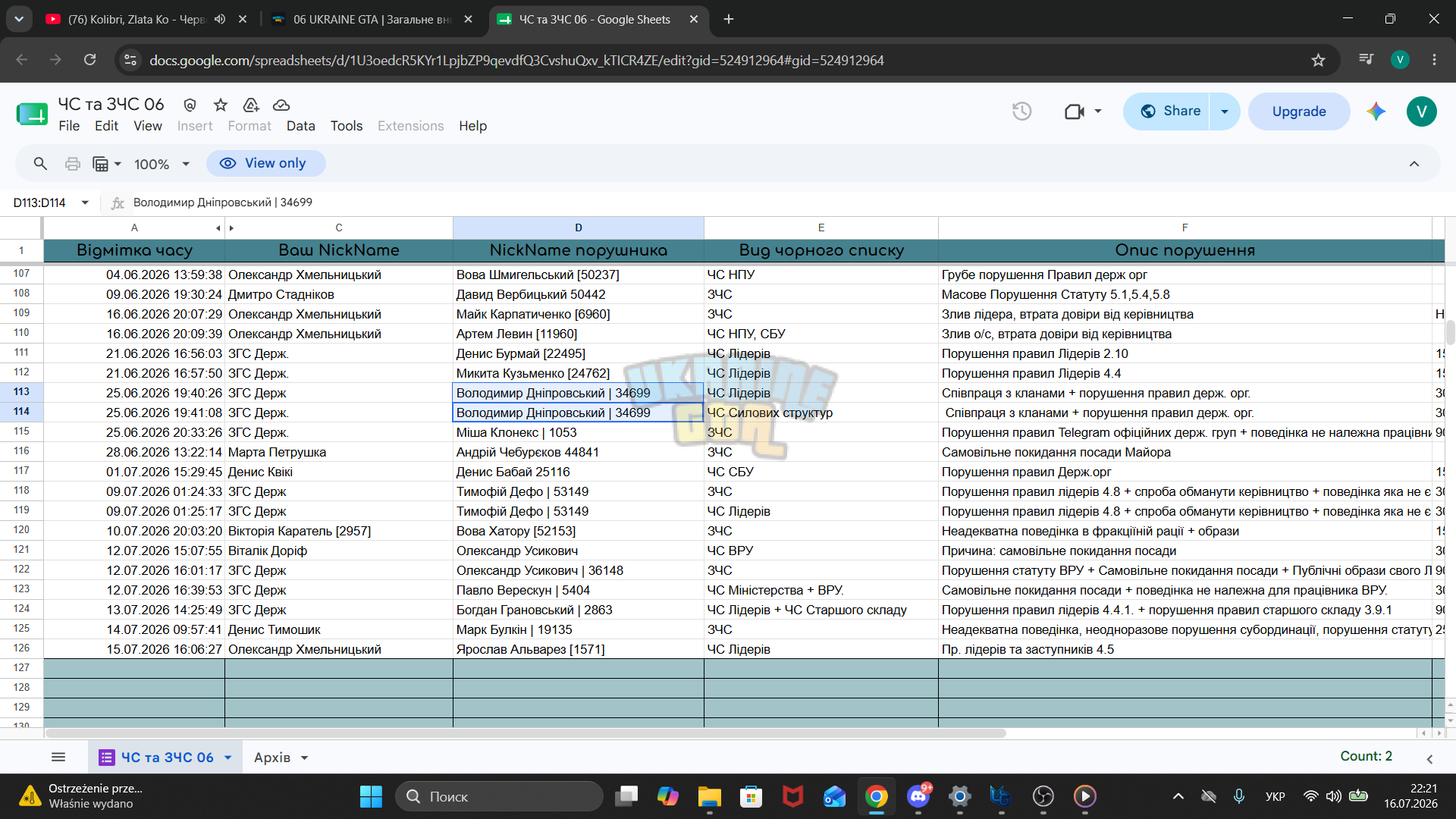The image size is (1456, 819).
Task: Click the print icon
Action: (73, 164)
